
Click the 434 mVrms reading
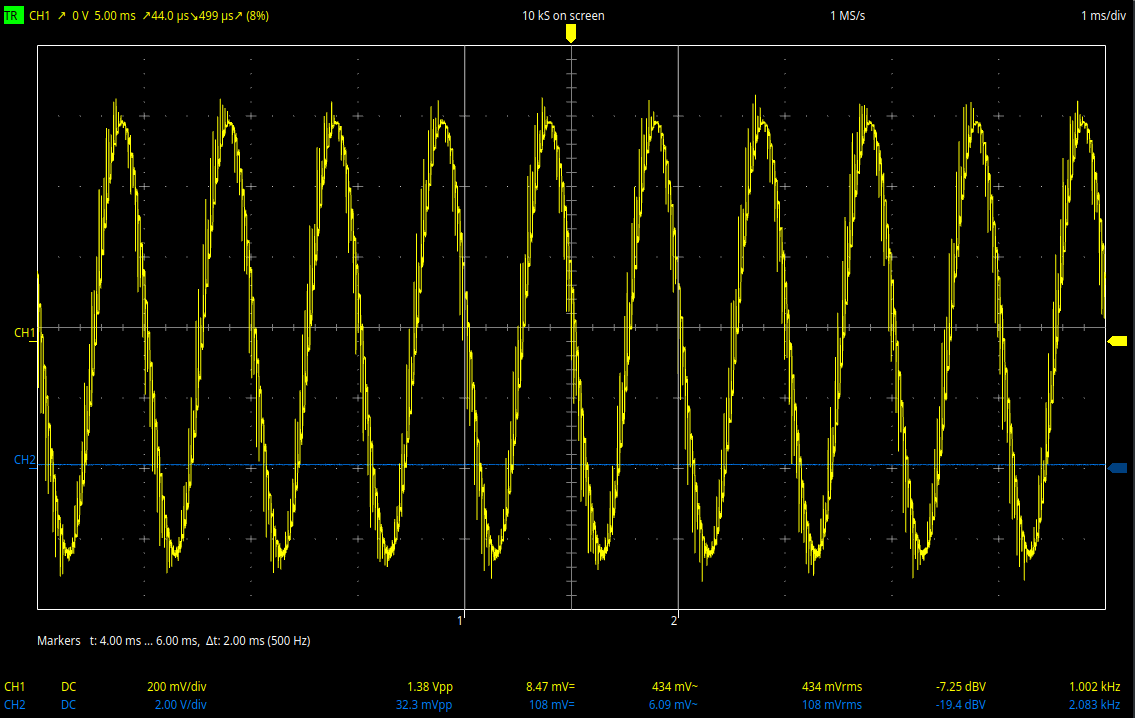[832, 687]
